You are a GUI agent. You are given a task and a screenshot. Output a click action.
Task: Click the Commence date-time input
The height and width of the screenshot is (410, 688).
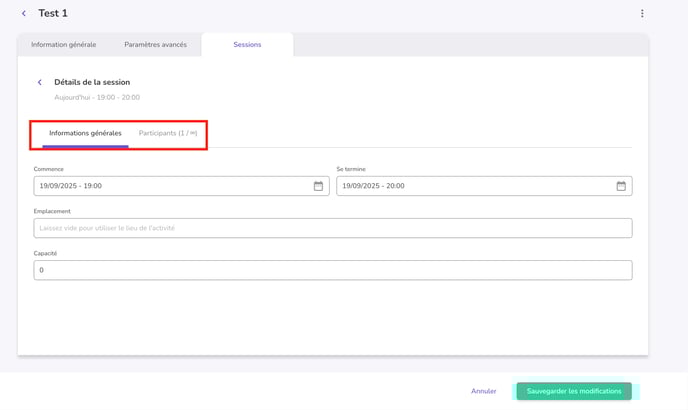(x=170, y=186)
